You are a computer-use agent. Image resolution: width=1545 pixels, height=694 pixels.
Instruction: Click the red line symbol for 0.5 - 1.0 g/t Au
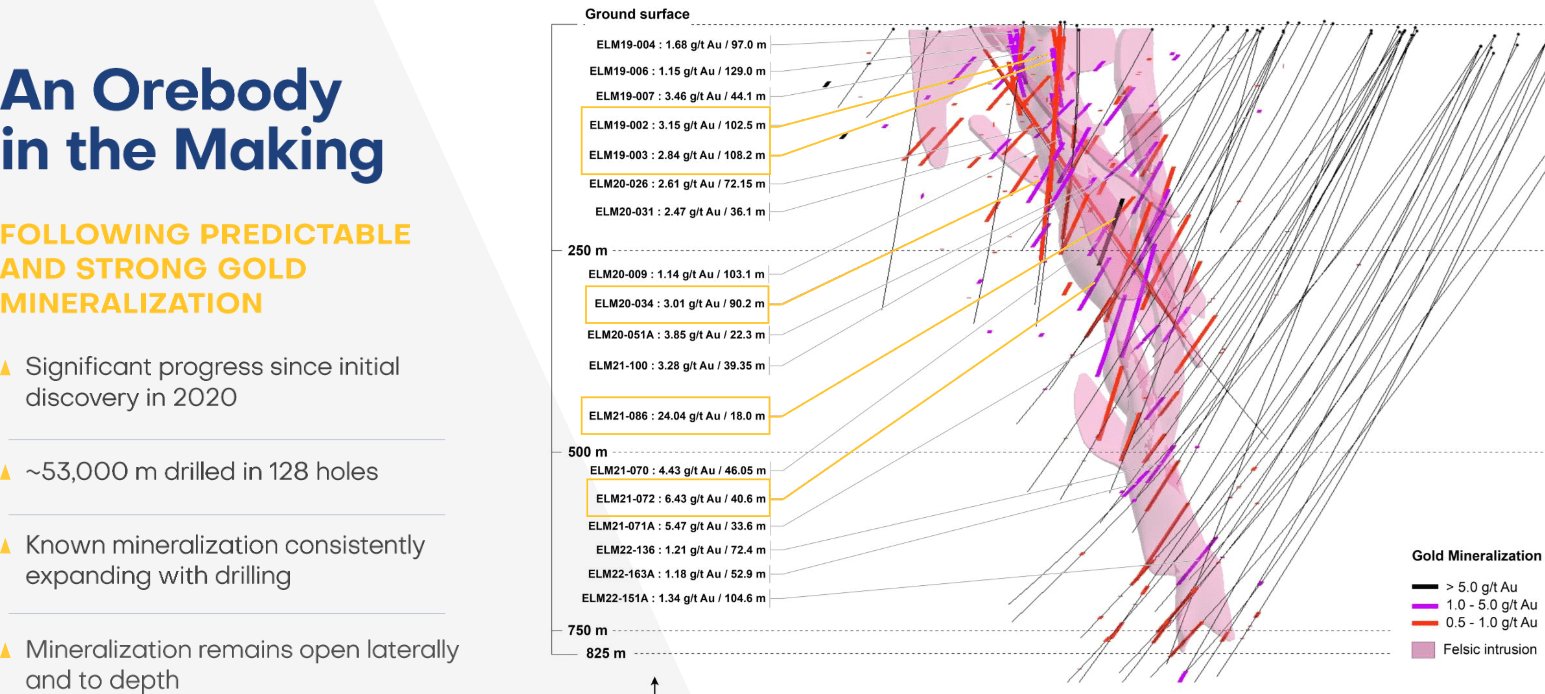point(1425,622)
